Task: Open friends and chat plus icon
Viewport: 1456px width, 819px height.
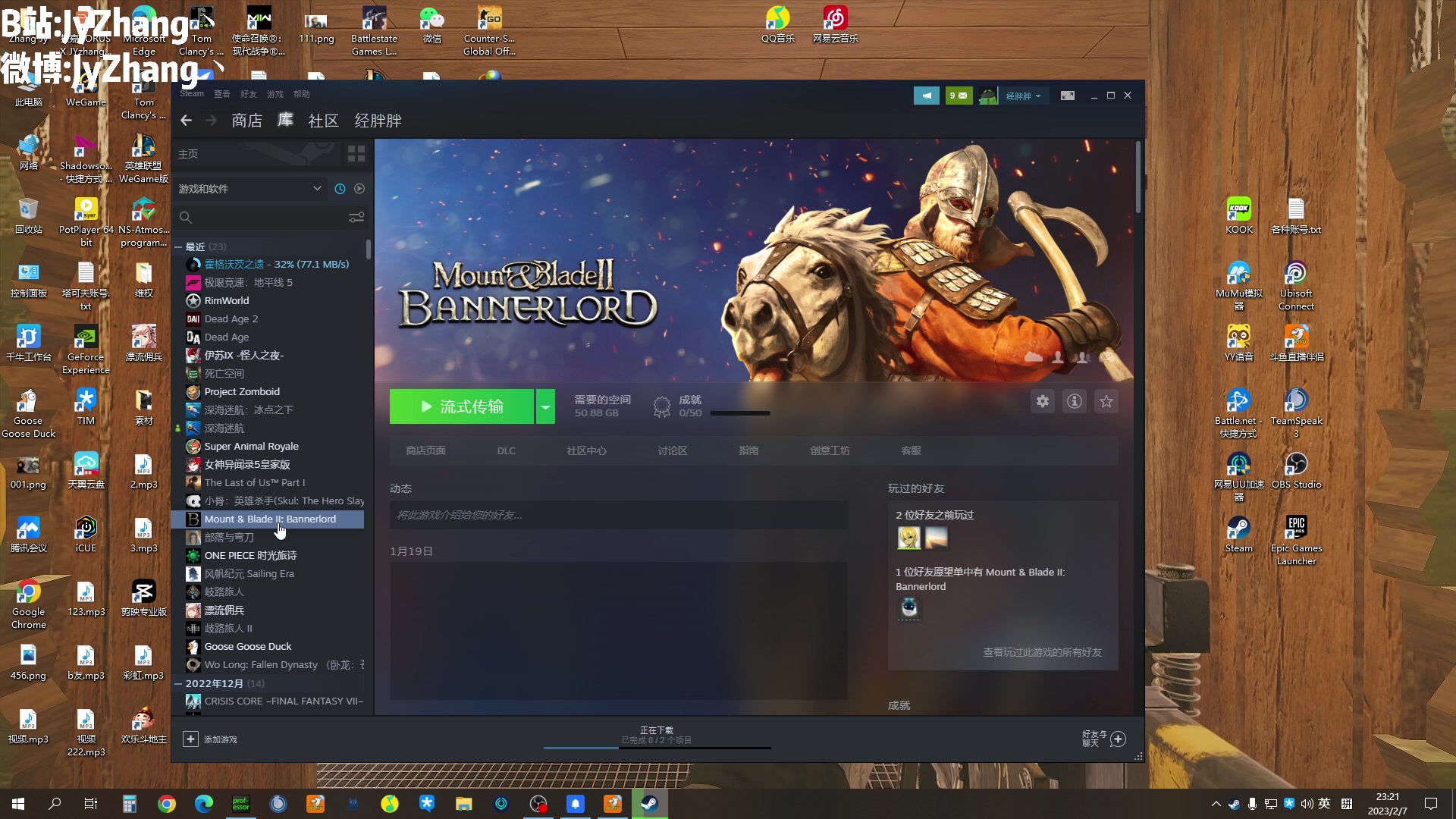Action: (x=1119, y=739)
